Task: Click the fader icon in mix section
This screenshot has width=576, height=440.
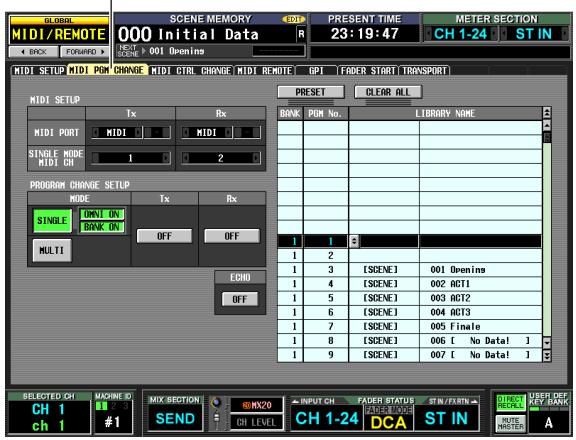Action: pos(217,419)
